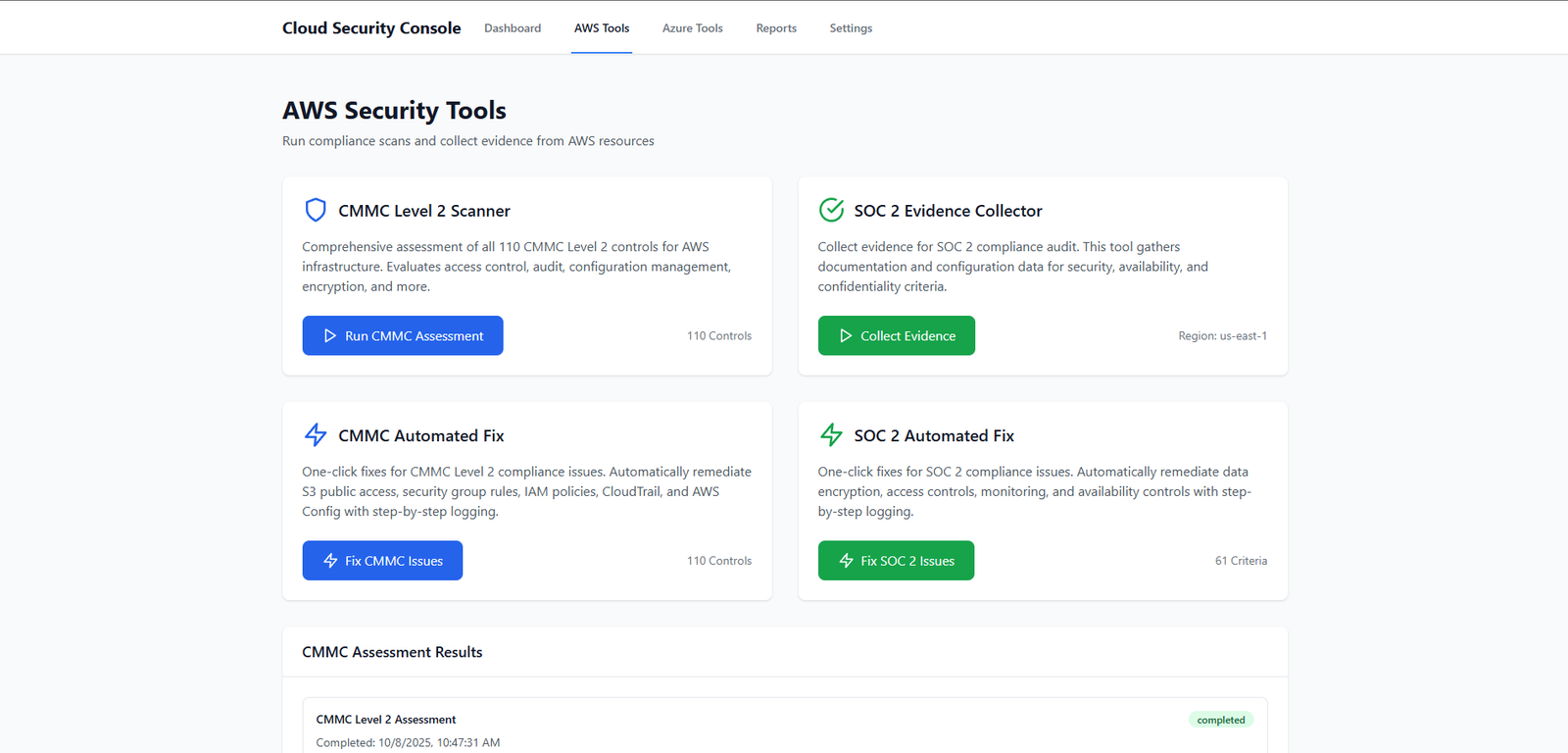Click the play icon inside Run CMMC Assessment button
The image size is (1568, 753).
click(x=330, y=335)
